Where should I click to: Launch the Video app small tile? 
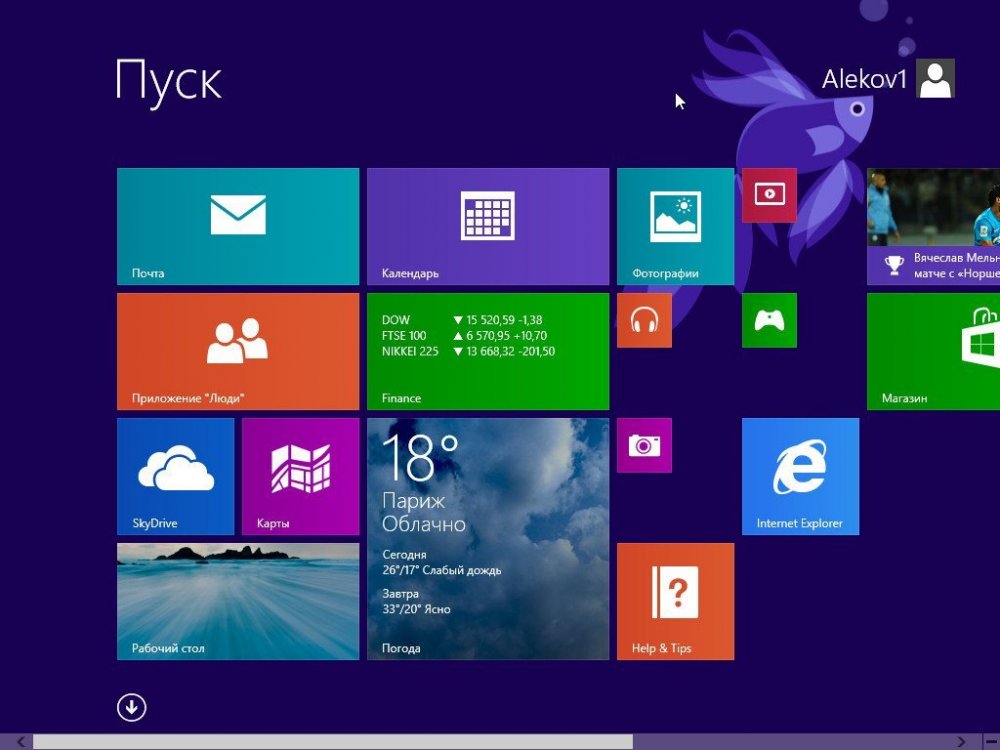pyautogui.click(x=769, y=195)
